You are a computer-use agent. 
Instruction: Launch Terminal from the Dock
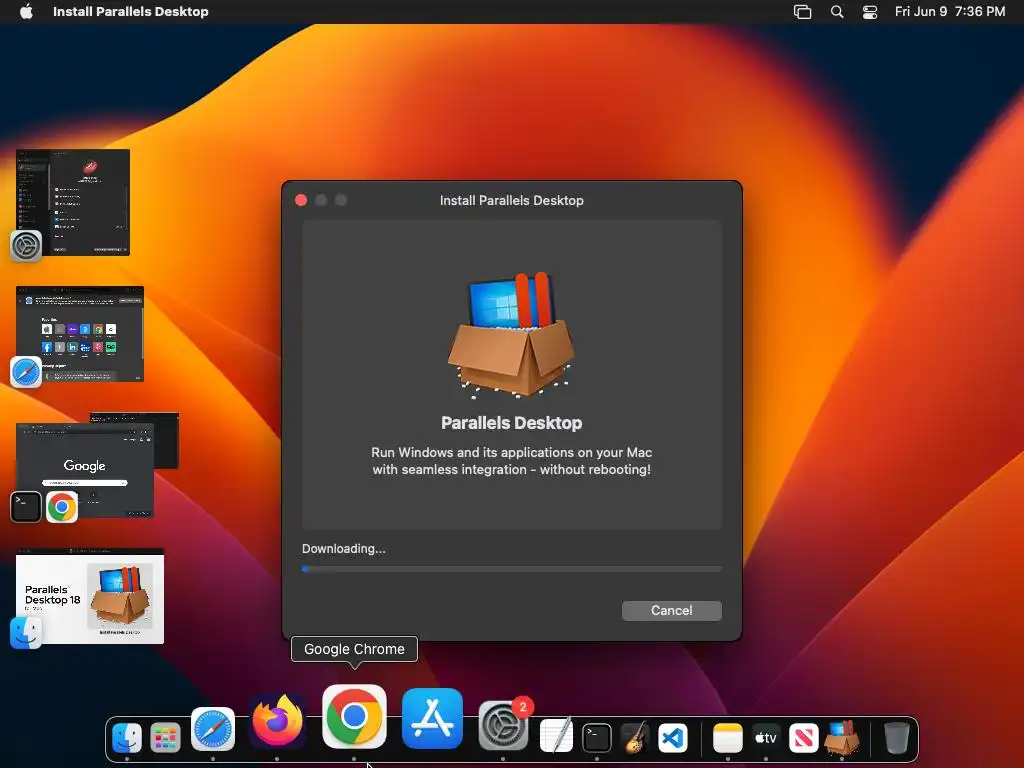pos(596,739)
